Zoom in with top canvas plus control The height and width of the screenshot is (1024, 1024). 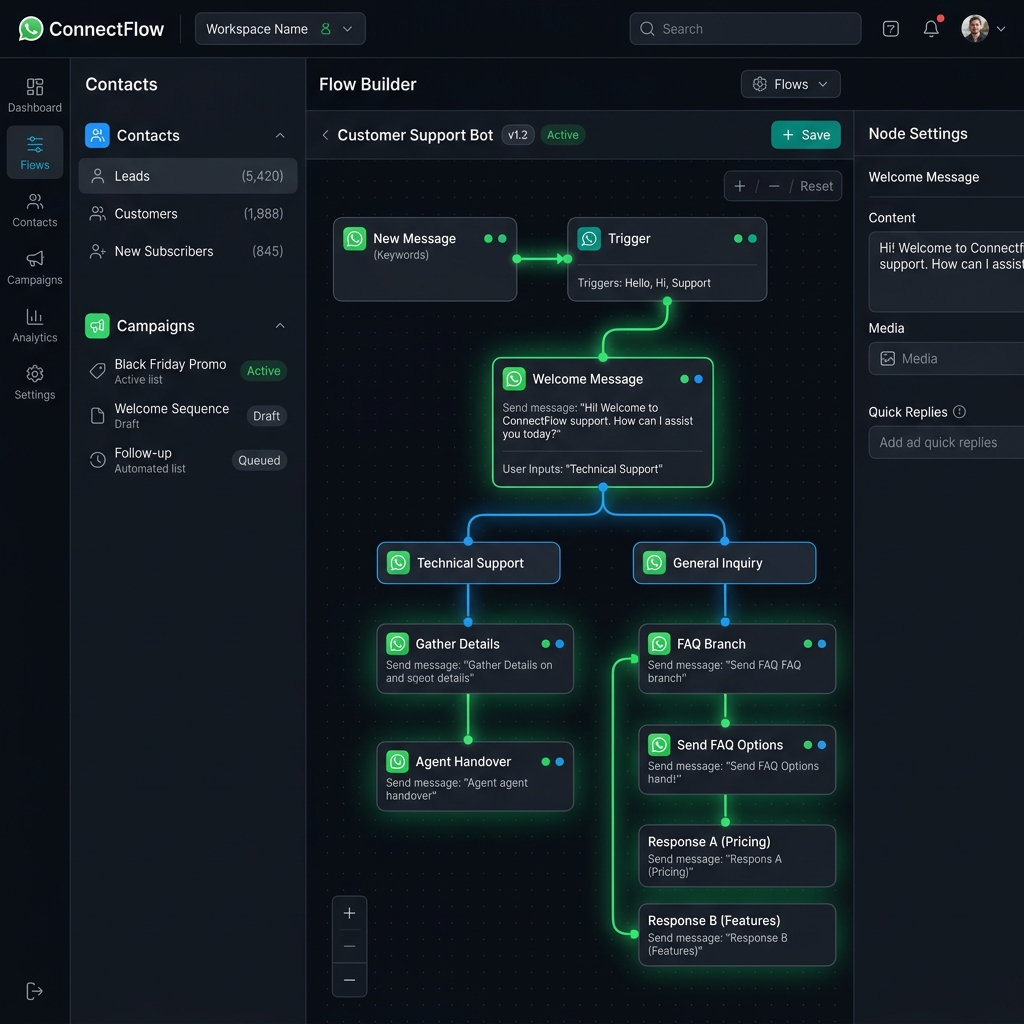point(739,186)
